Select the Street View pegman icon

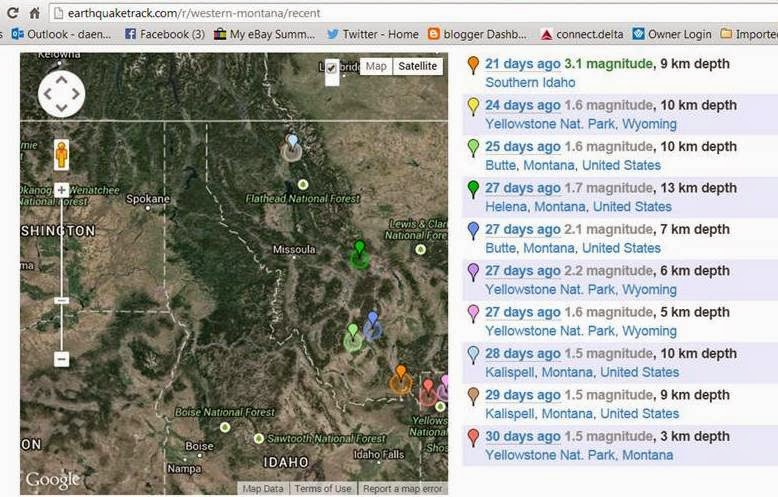pyautogui.click(x=62, y=155)
